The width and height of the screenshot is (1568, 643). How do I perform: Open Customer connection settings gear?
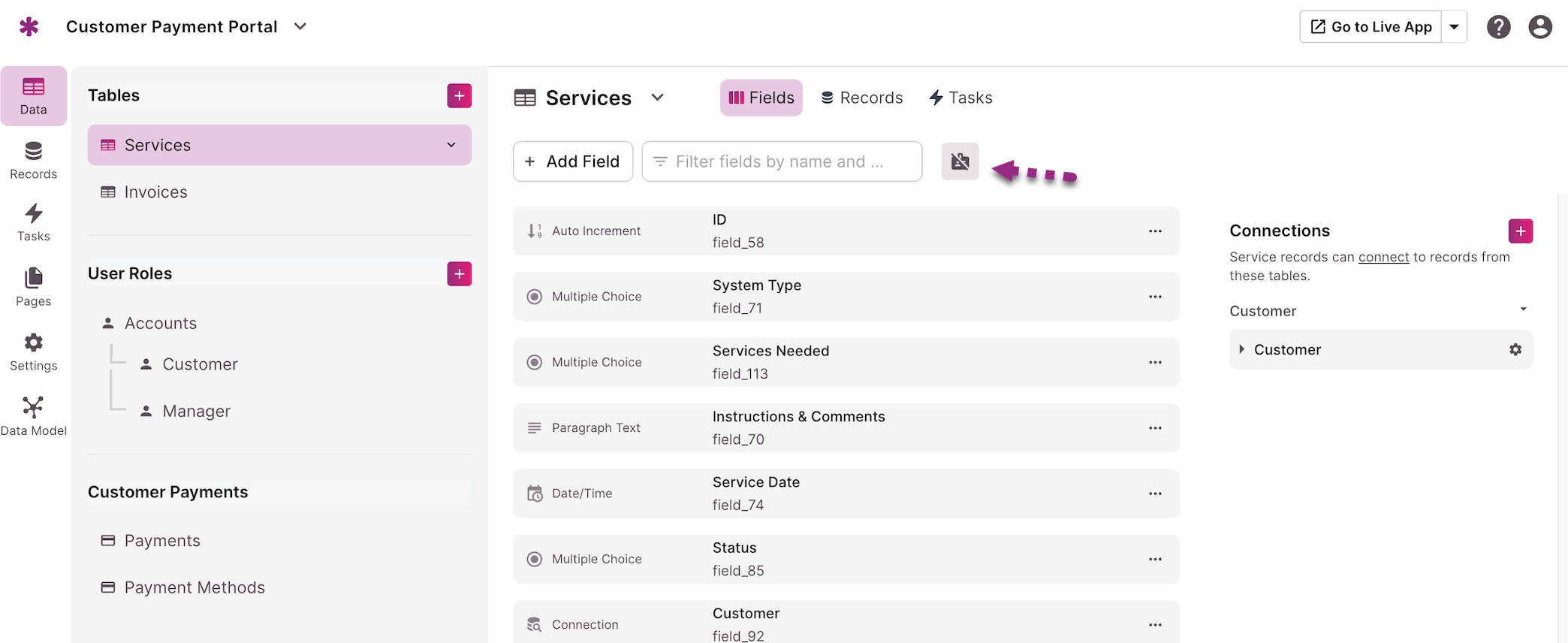tap(1515, 349)
